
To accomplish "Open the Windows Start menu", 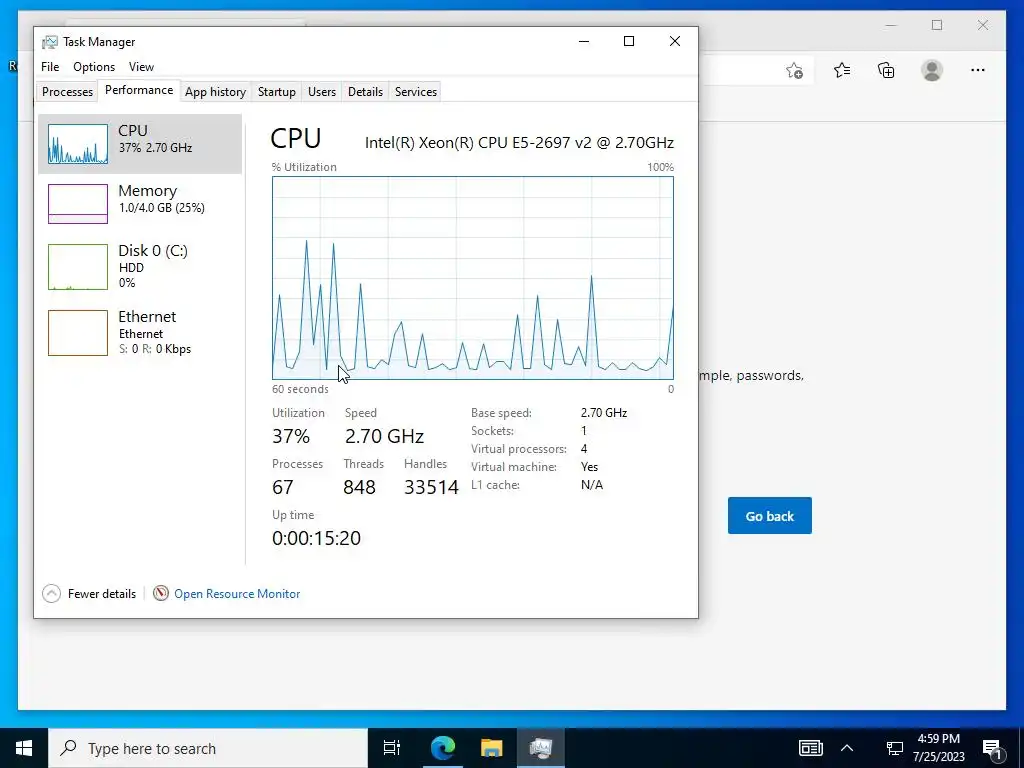I will coord(24,748).
